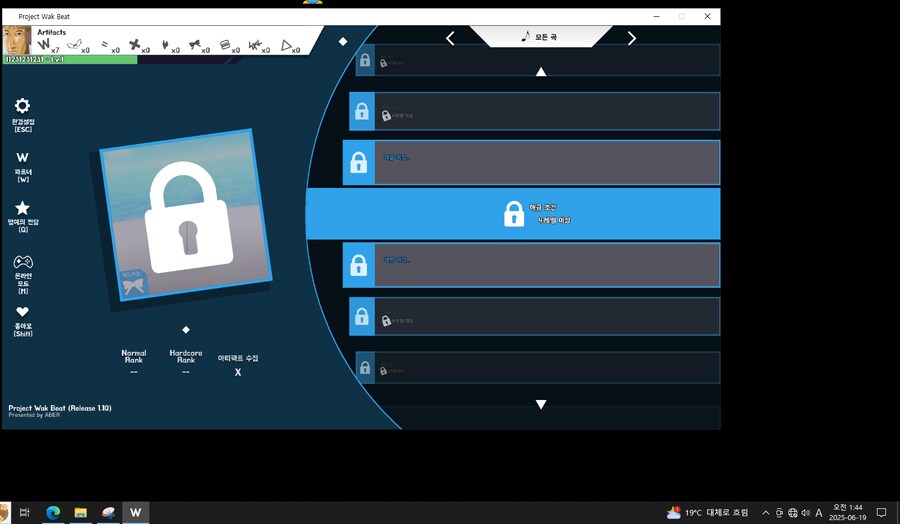This screenshot has height=524, width=900.
Task: Toggle the heart like [Shift] button
Action: (x=22, y=312)
